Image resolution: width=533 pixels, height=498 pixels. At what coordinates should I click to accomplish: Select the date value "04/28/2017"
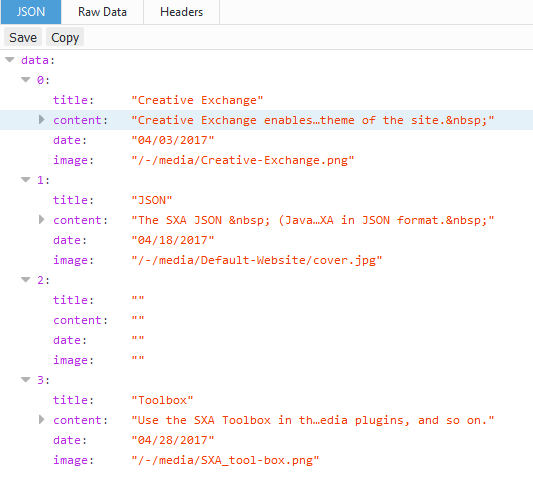[173, 440]
